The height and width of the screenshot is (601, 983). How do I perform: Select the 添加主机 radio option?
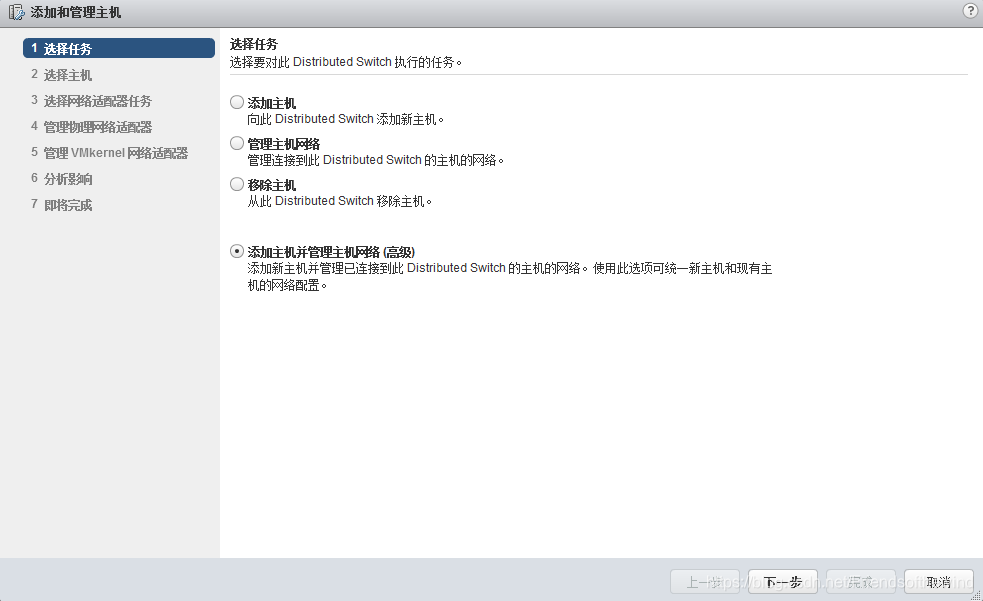[237, 102]
